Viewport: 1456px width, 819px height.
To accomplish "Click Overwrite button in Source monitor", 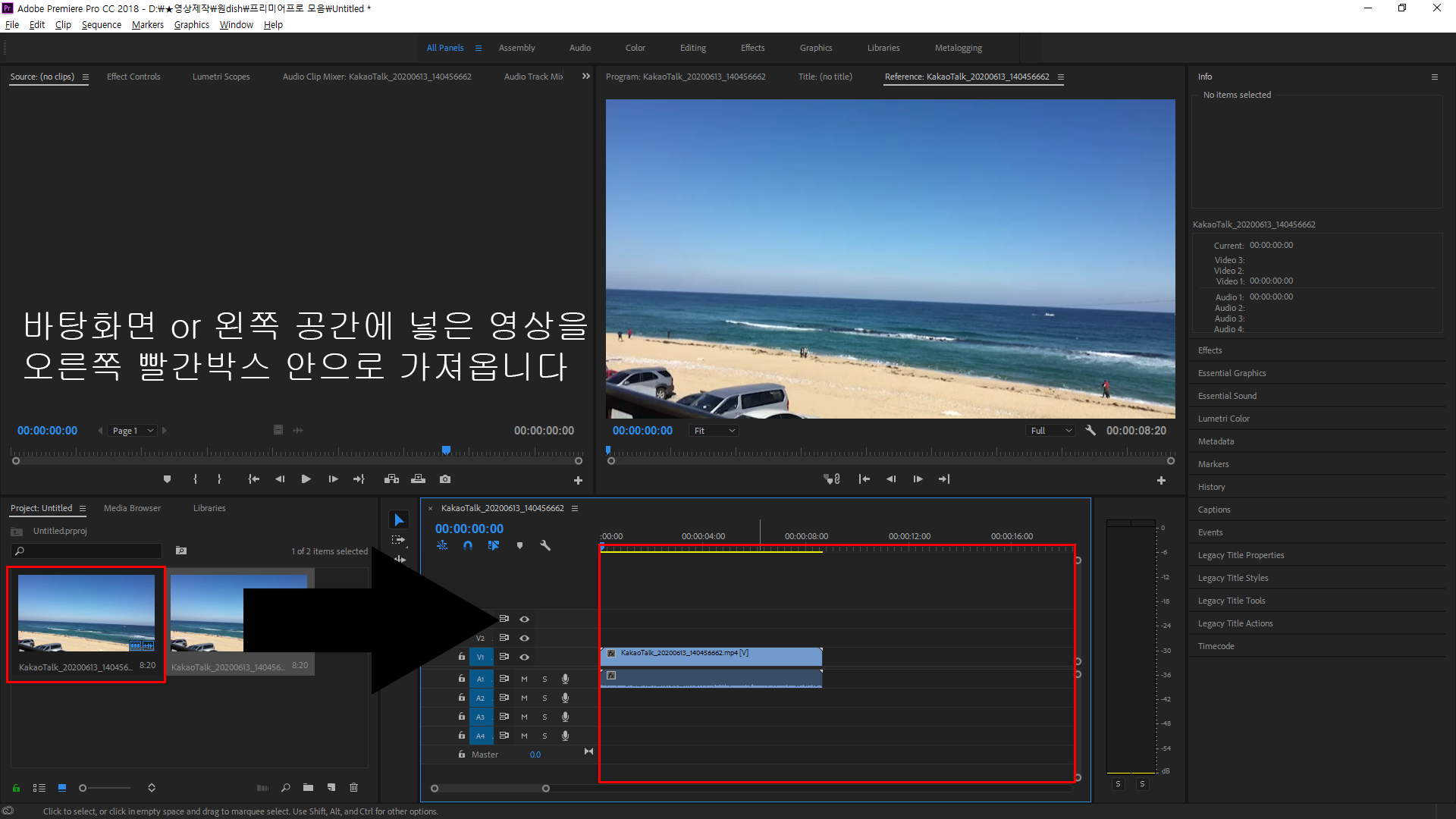I will [x=418, y=479].
